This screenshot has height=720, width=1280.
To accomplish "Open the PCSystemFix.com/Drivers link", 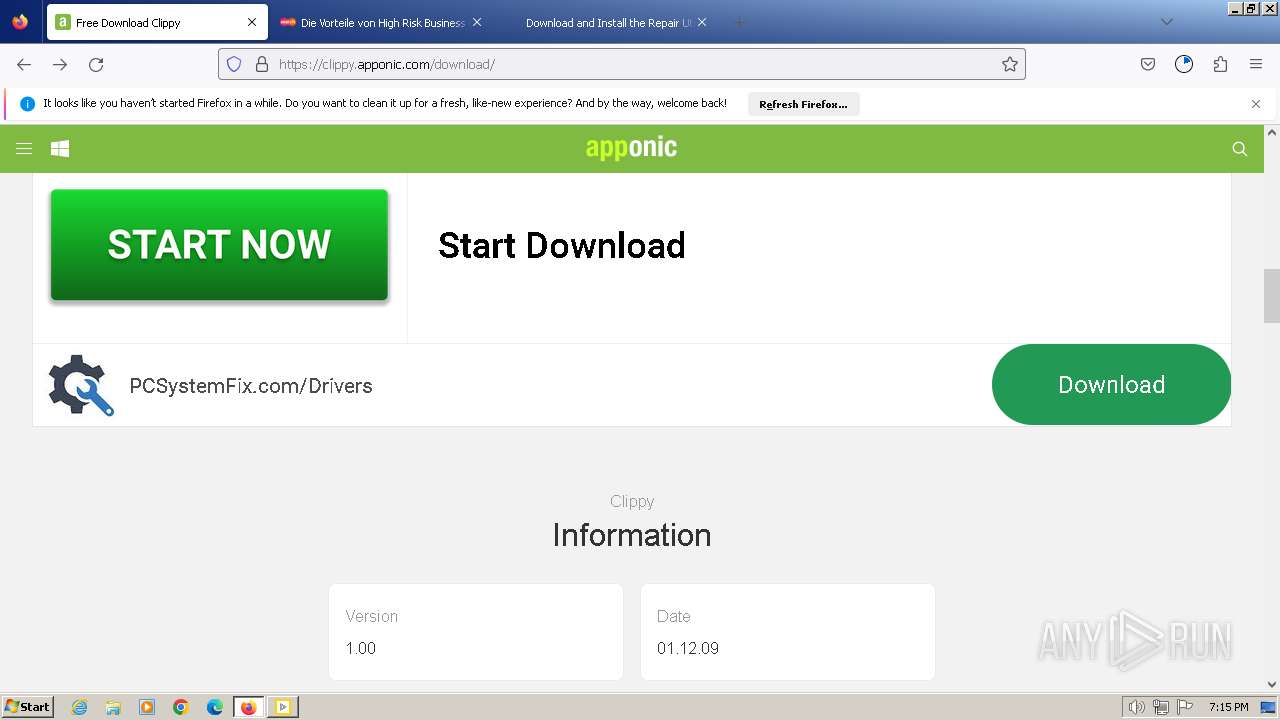I will (251, 386).
